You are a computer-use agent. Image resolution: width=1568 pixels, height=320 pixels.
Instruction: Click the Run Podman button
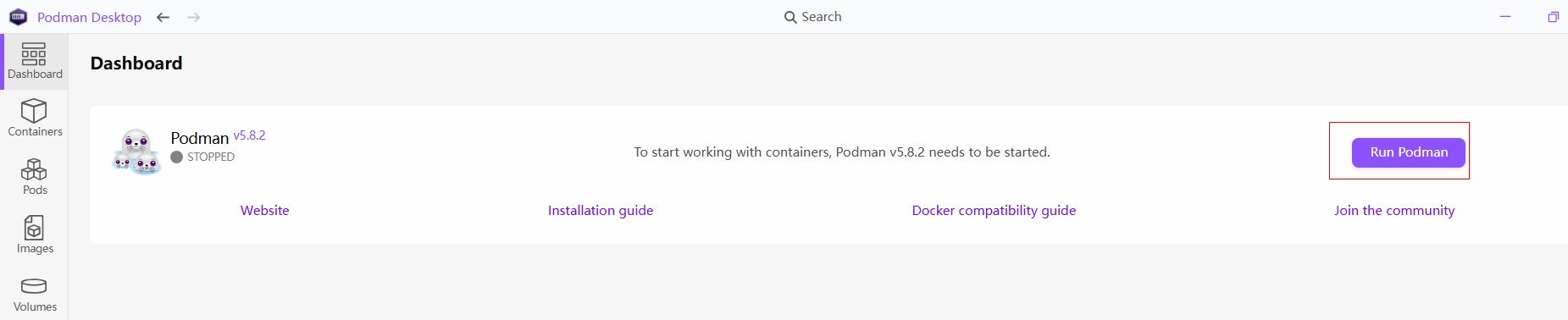click(x=1408, y=152)
